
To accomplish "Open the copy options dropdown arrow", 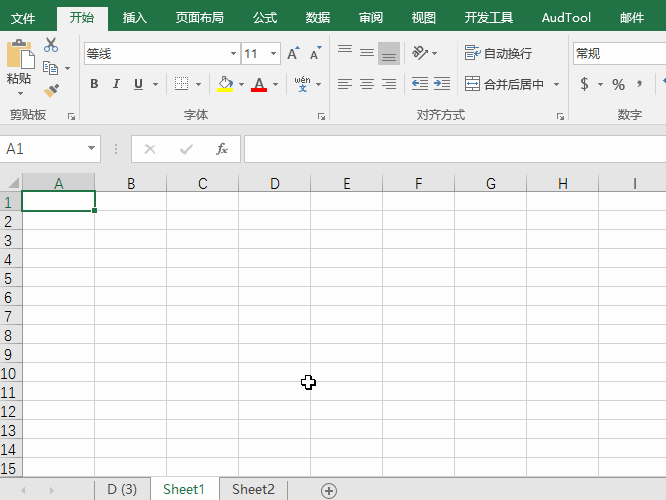I will point(68,68).
